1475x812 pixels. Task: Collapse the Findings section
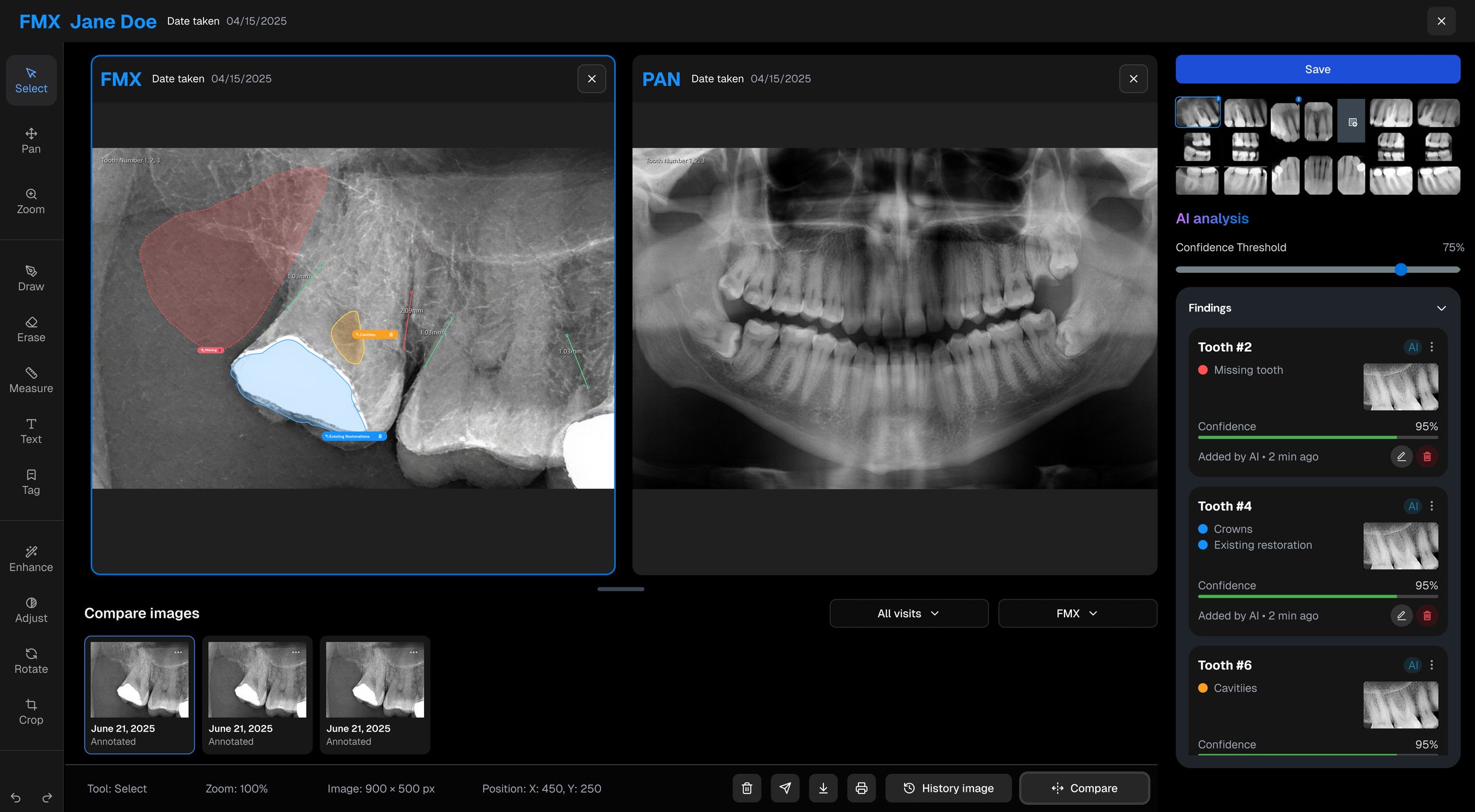[1441, 308]
